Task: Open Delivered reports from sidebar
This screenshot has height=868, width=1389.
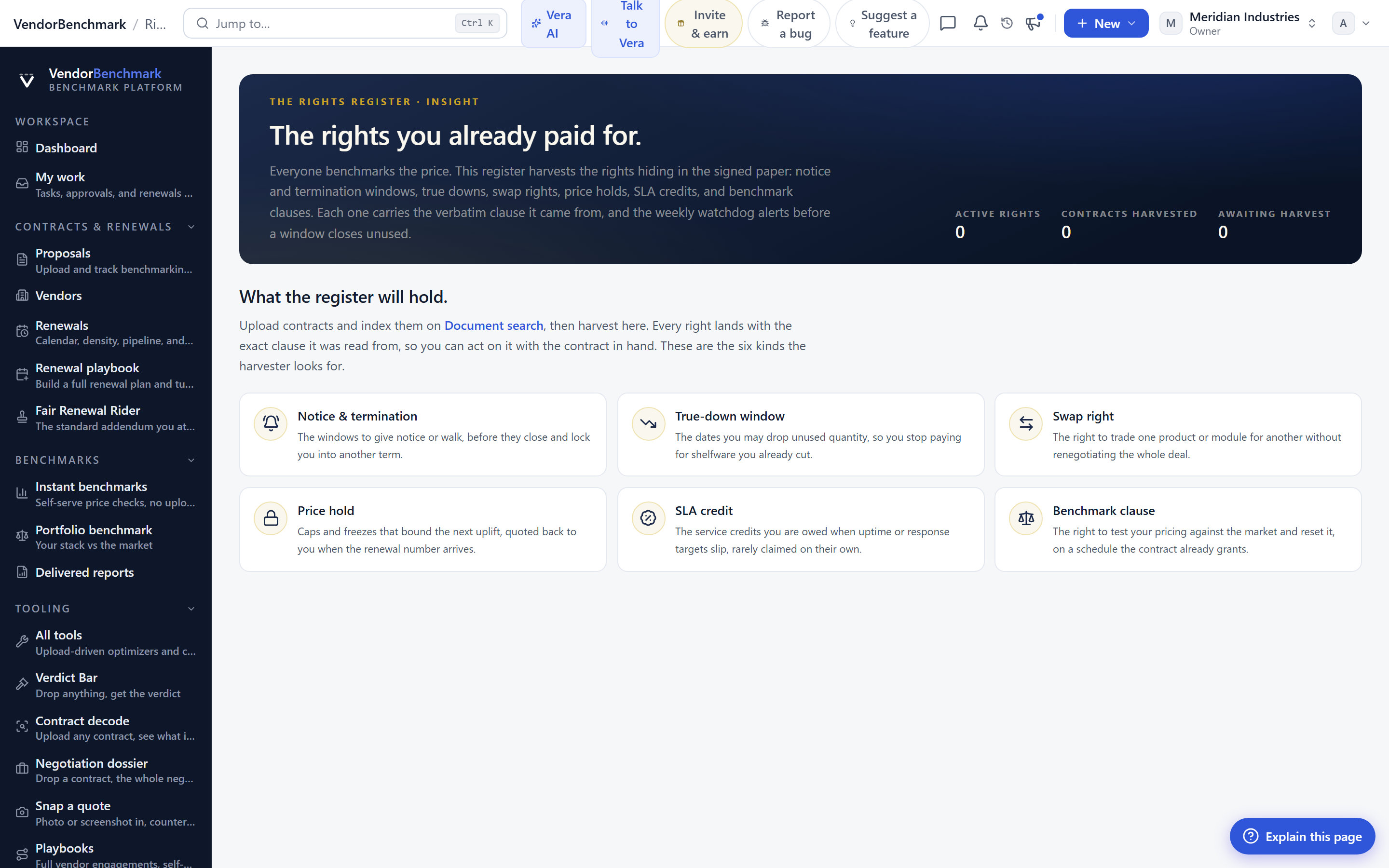Action: 106,572
